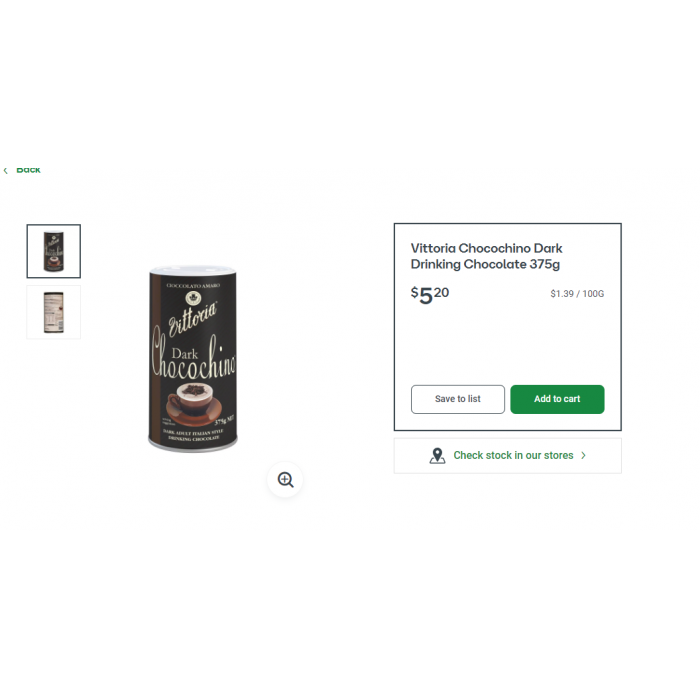Click the coffee cup illustration on the can
Screen dimensions: 700x700
tap(194, 404)
